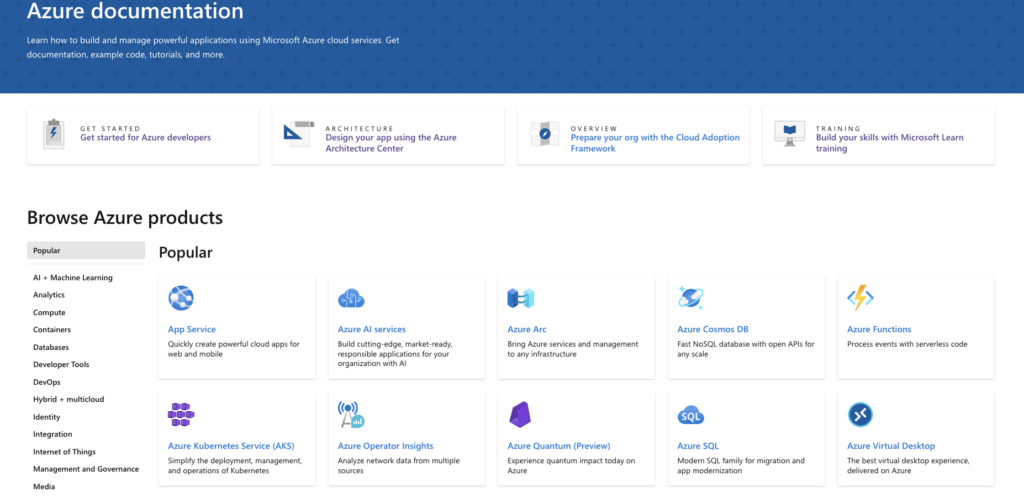This screenshot has height=497, width=1024.
Task: Open the App Service link
Action: pos(192,329)
